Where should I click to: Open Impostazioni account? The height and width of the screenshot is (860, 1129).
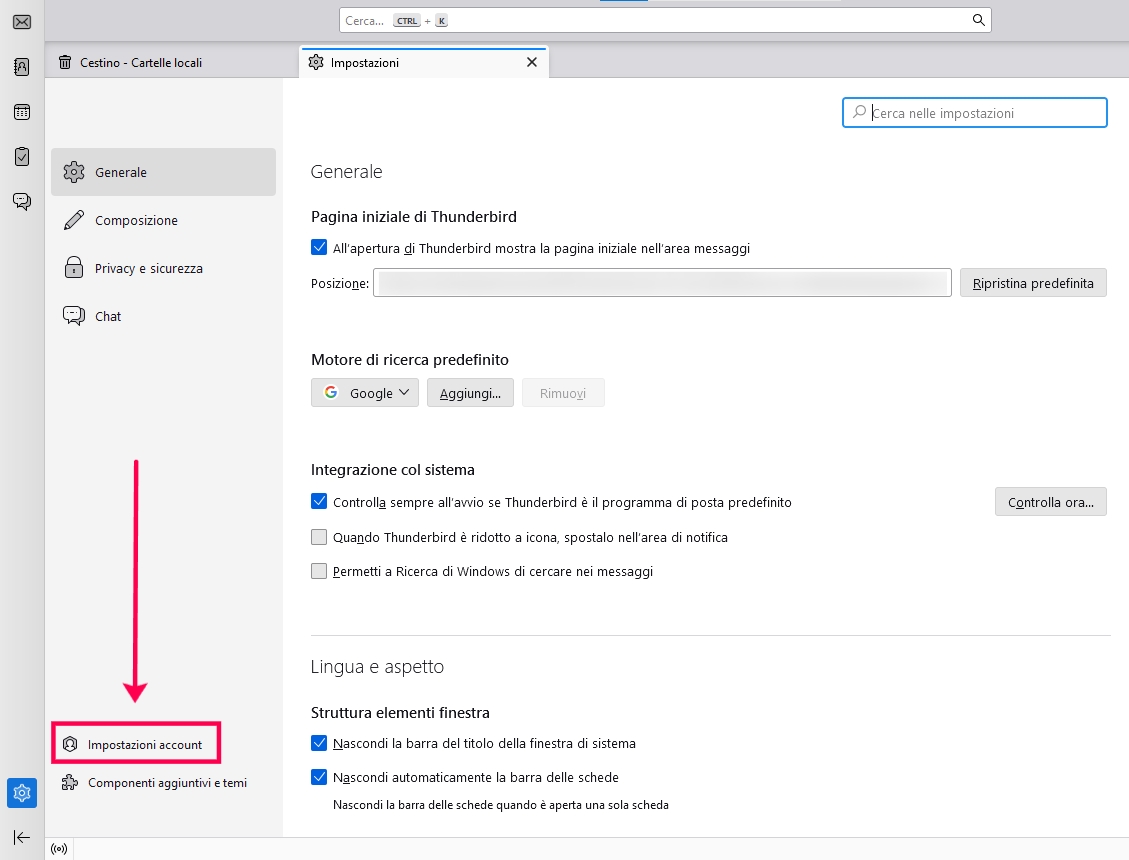[136, 744]
